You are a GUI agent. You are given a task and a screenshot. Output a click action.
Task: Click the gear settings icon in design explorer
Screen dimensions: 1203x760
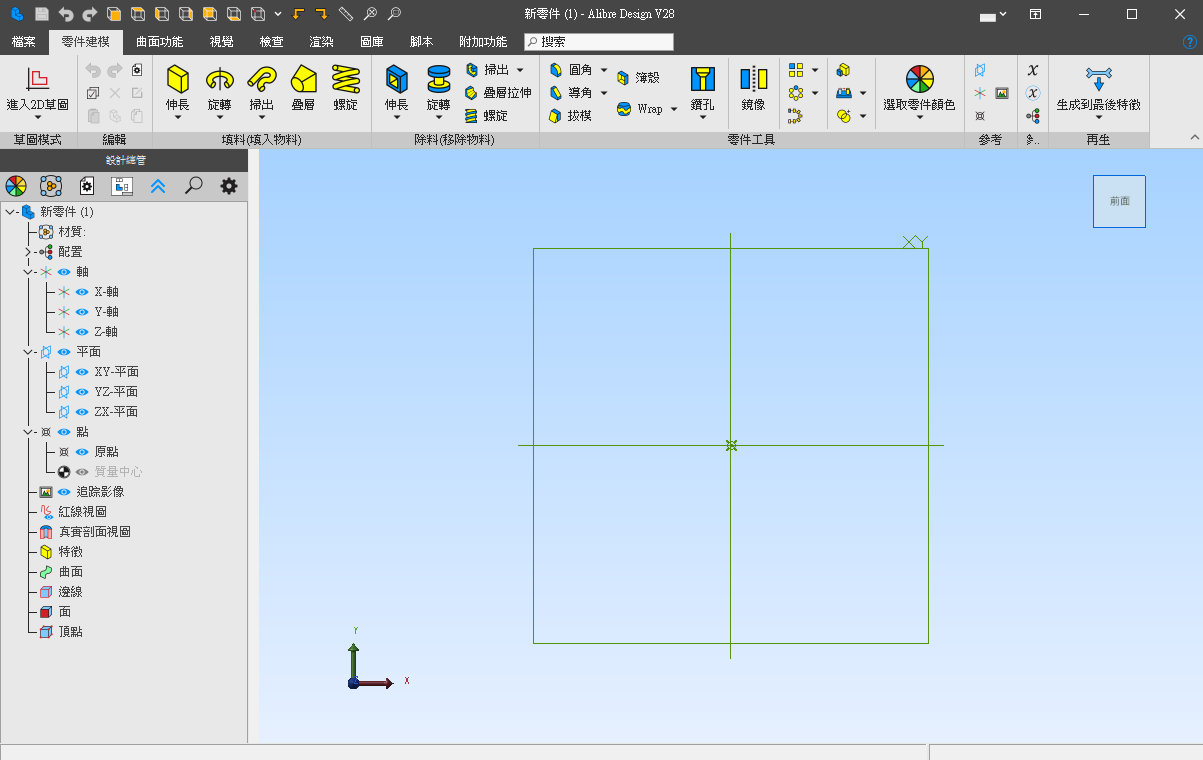click(229, 186)
